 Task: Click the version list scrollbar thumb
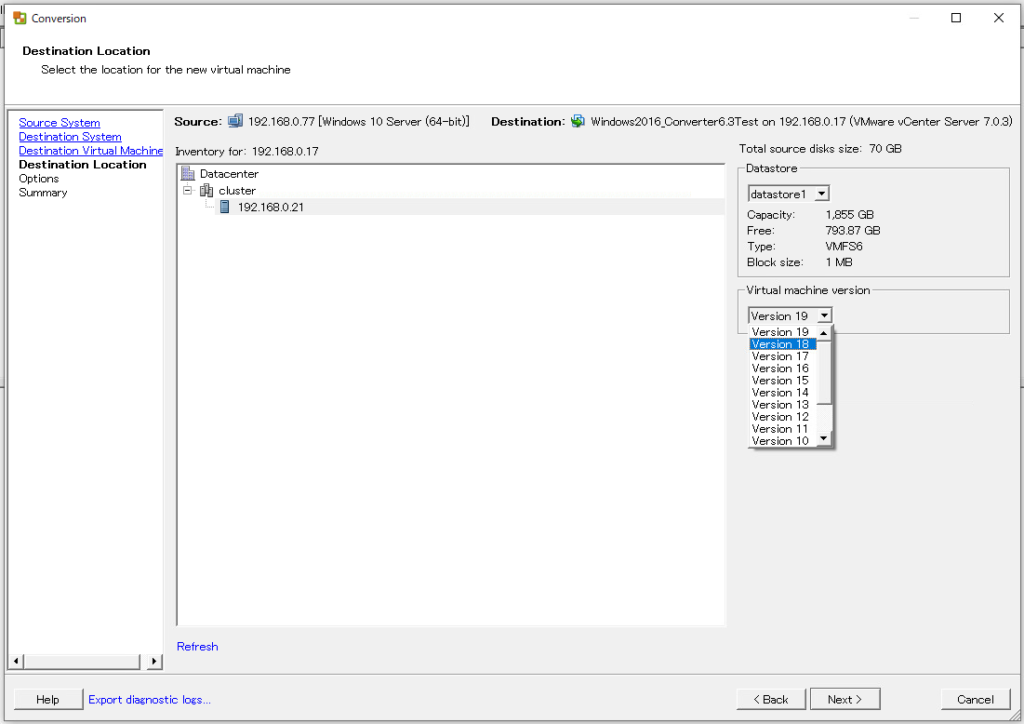point(824,372)
